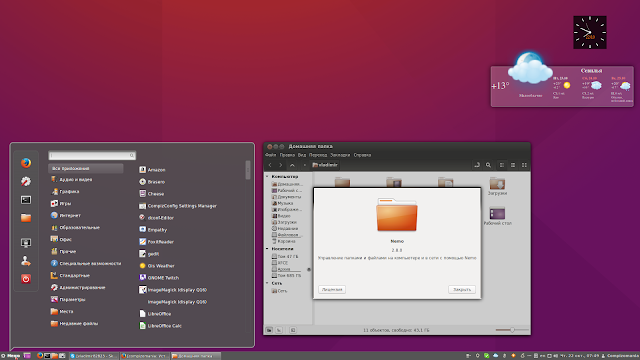Hide the sidebar button in Nemo status bar

[293, 330]
